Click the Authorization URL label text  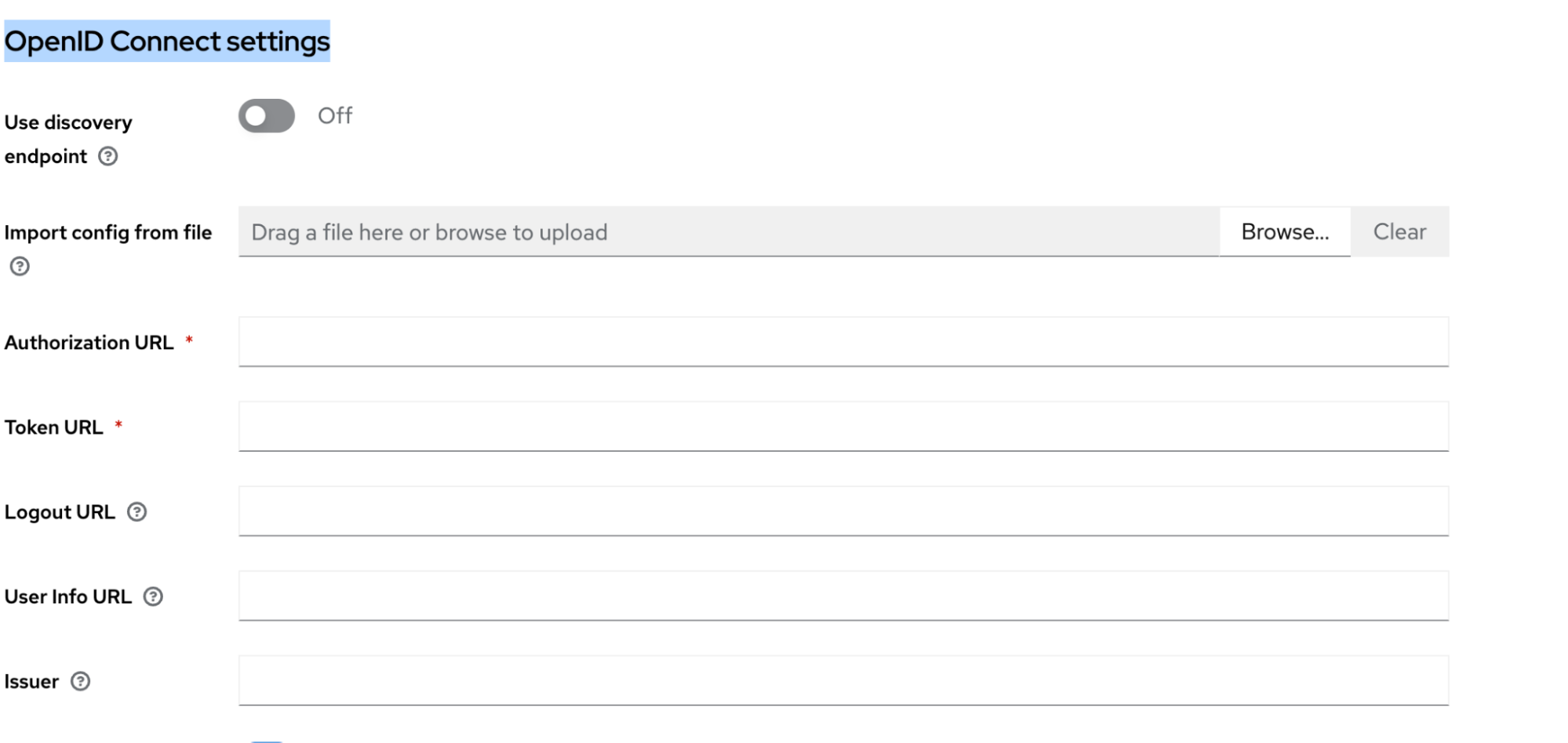tap(89, 343)
